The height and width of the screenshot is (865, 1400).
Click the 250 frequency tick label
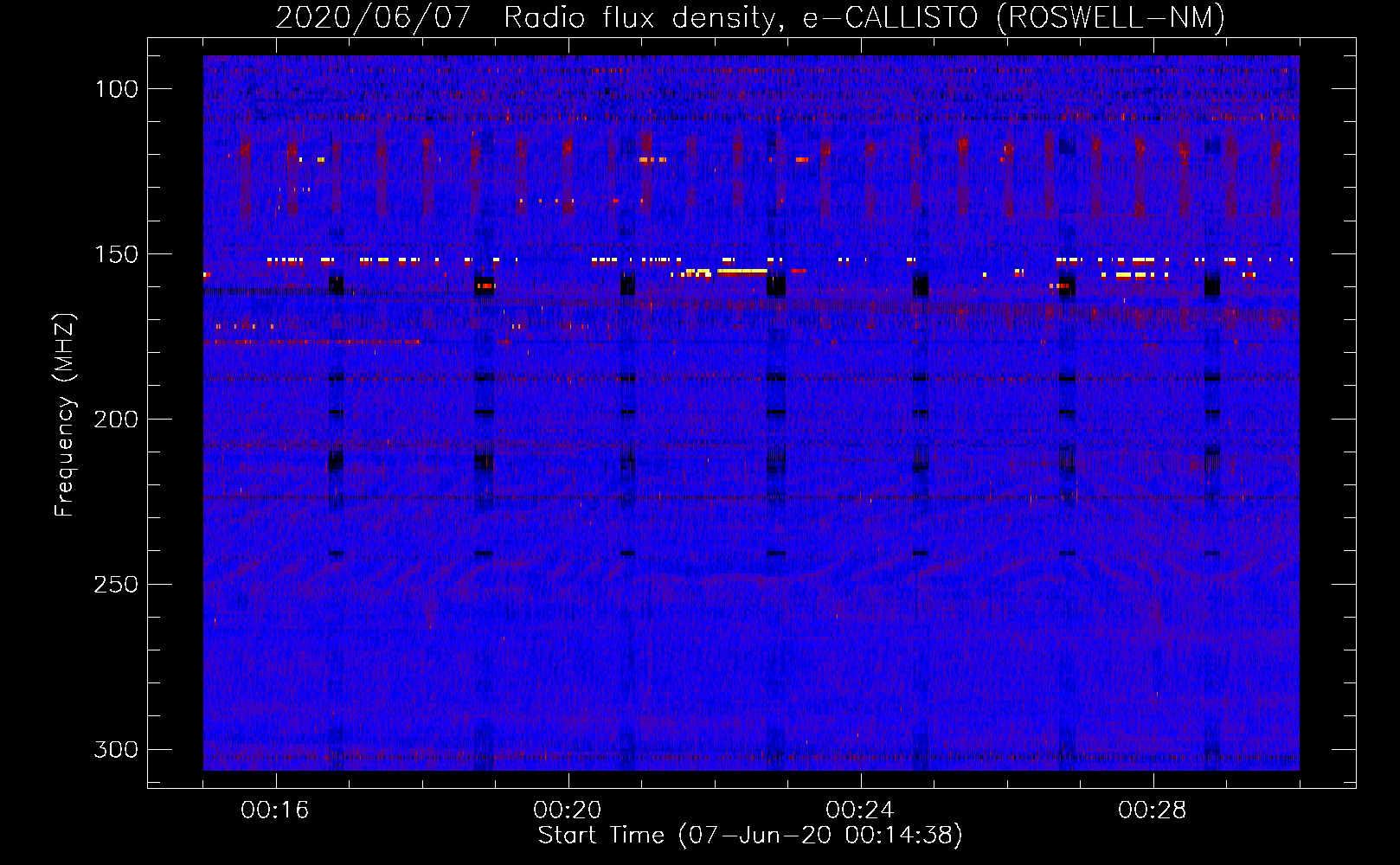(116, 585)
